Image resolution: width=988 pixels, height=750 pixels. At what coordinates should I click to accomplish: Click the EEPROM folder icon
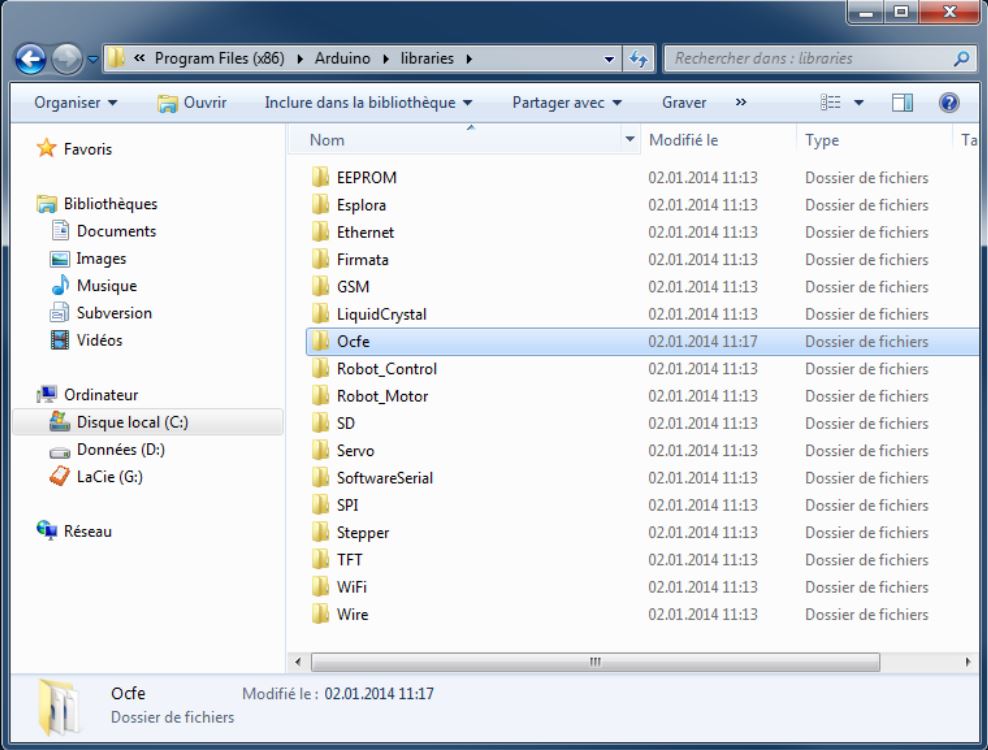[x=320, y=178]
